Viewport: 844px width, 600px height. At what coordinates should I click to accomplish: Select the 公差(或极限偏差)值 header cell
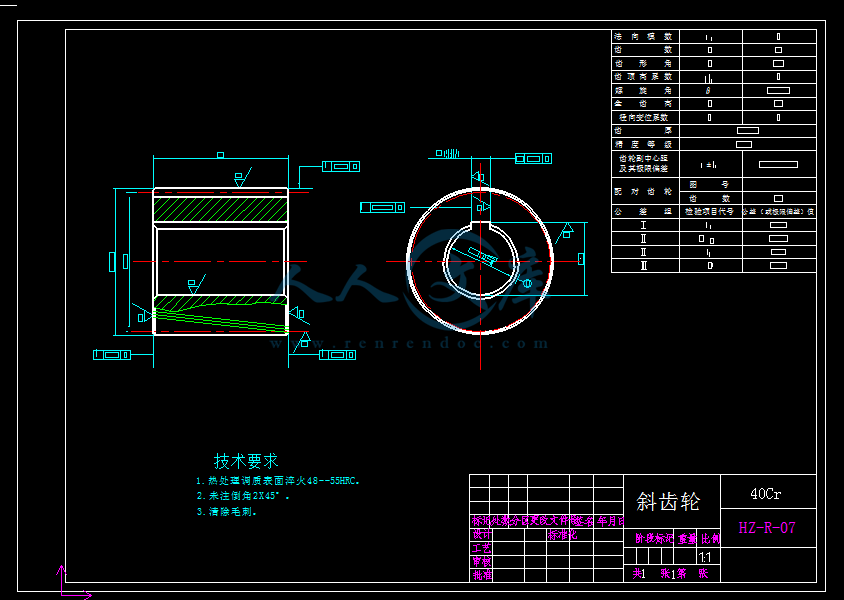[778, 211]
